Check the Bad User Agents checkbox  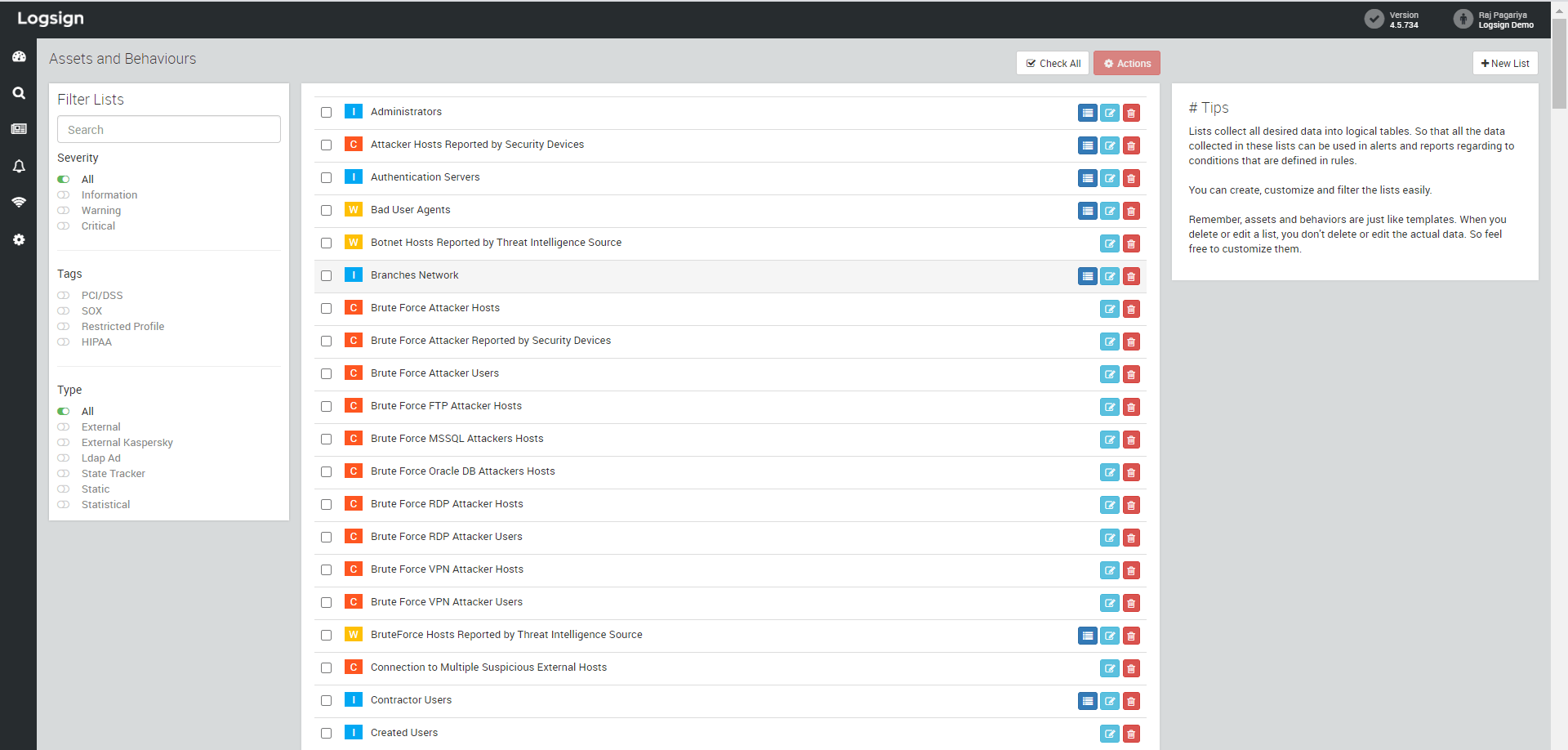(x=326, y=211)
